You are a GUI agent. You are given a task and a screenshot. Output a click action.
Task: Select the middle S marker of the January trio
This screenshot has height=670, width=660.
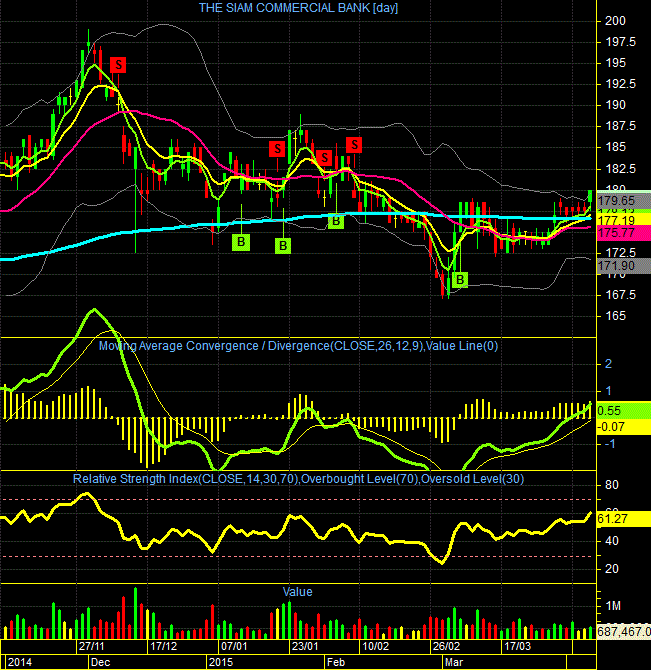[324, 158]
